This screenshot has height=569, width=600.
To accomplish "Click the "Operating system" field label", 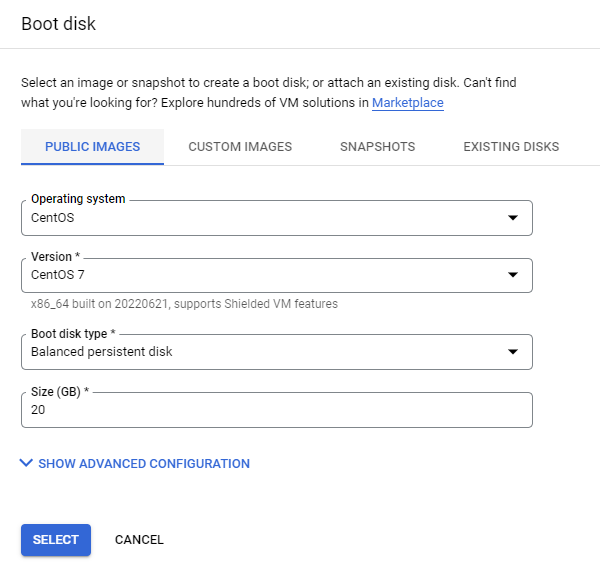I will tap(78, 199).
